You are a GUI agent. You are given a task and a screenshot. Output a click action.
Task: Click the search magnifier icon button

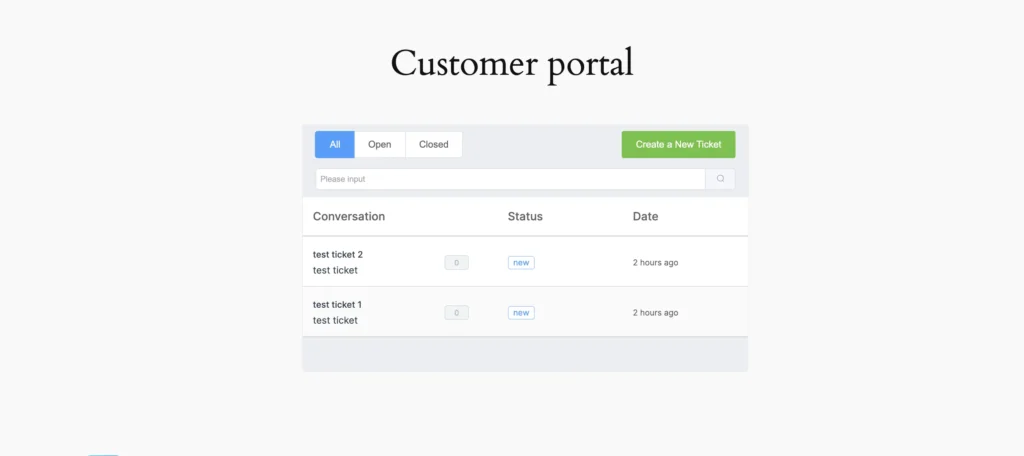pos(720,179)
